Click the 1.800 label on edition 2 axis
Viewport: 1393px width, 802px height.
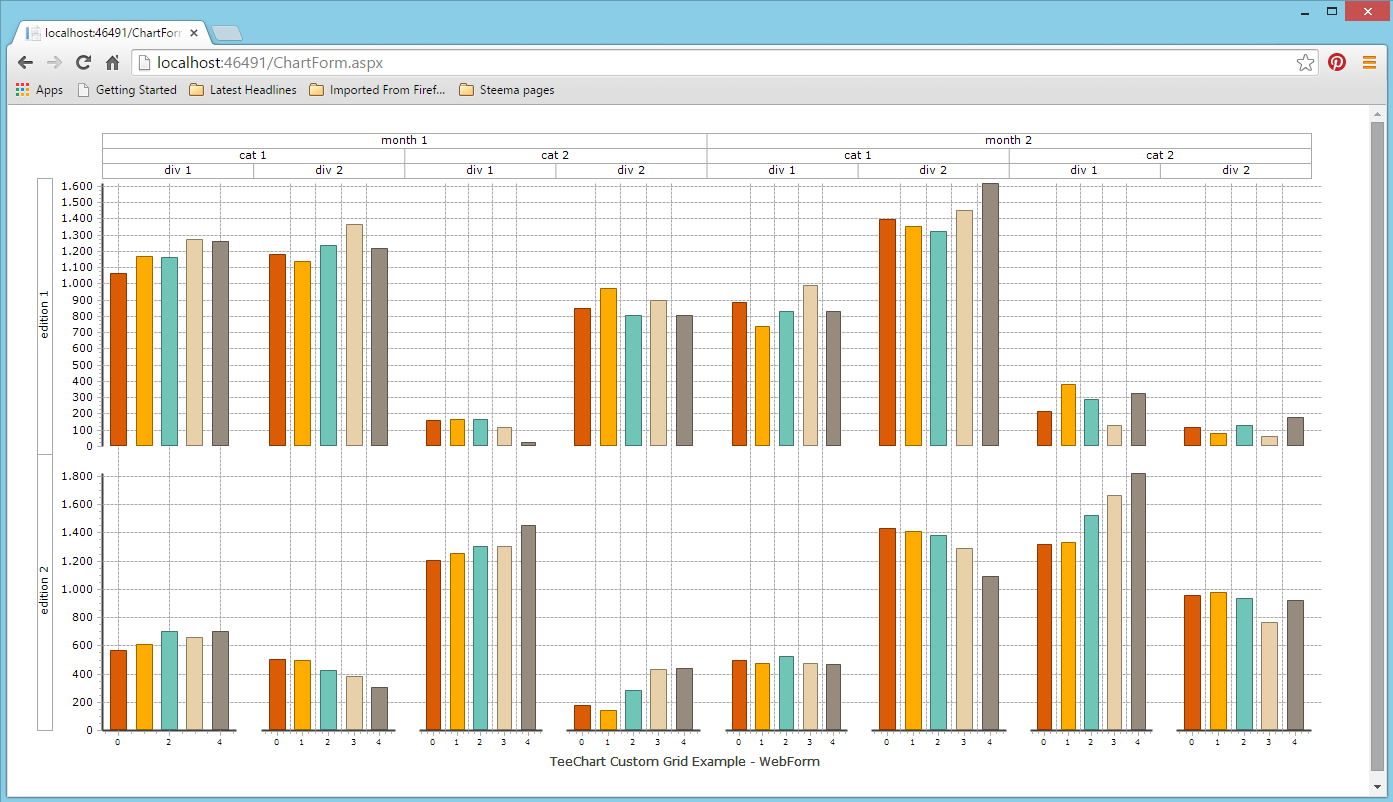tap(76, 477)
